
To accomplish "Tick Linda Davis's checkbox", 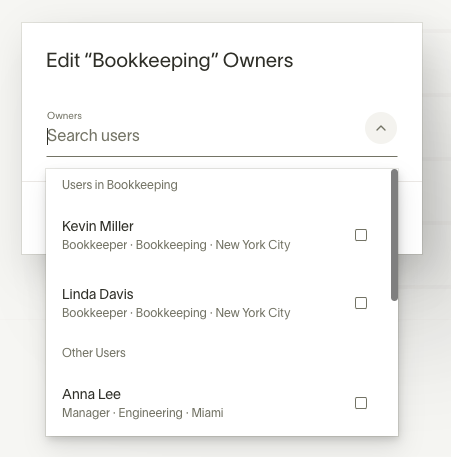I will 361,303.
